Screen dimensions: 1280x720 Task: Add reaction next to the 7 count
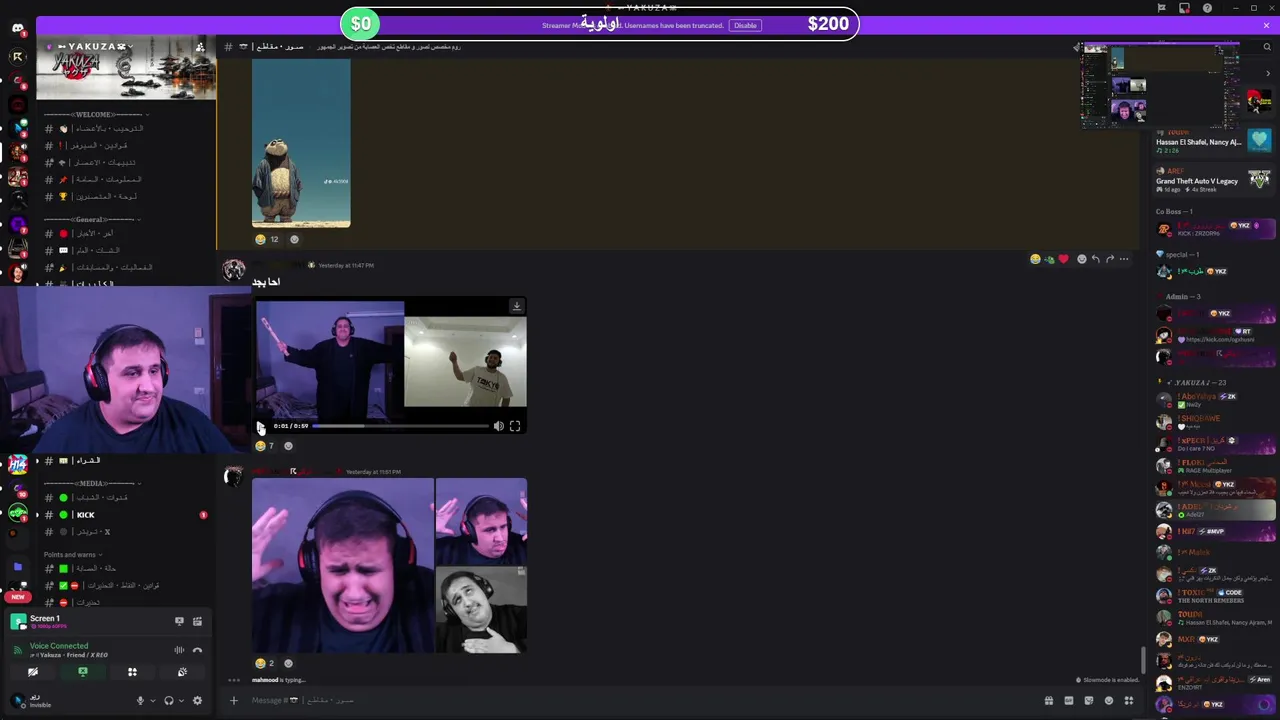289,446
